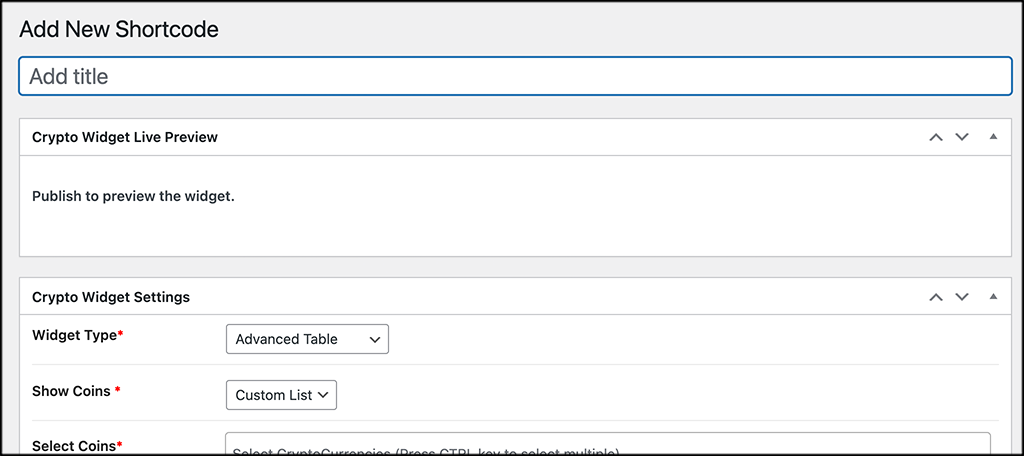Click the Select Coins multi-select field
The image size is (1024, 456).
click(608, 444)
